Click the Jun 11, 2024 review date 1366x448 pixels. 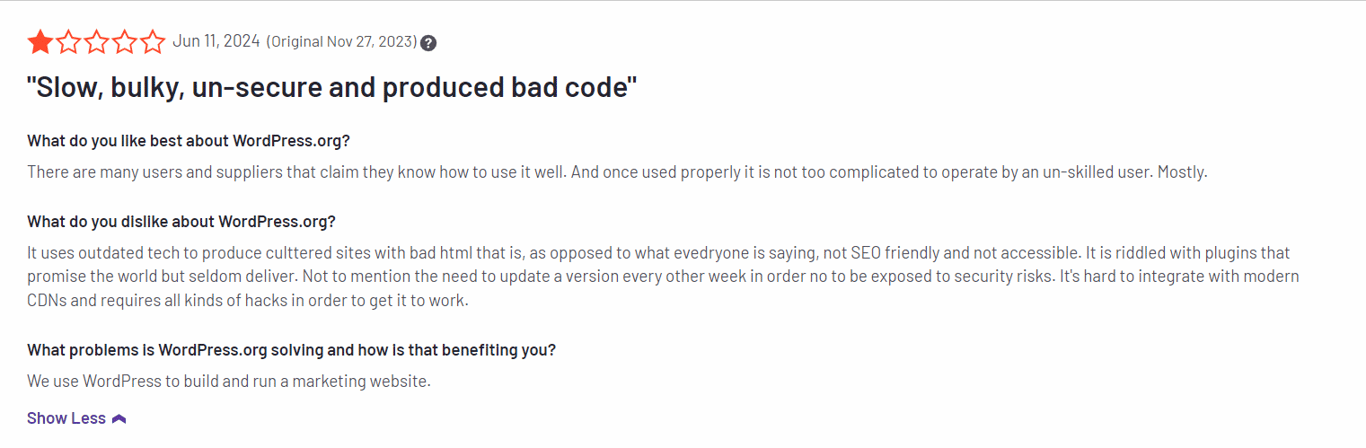point(216,41)
